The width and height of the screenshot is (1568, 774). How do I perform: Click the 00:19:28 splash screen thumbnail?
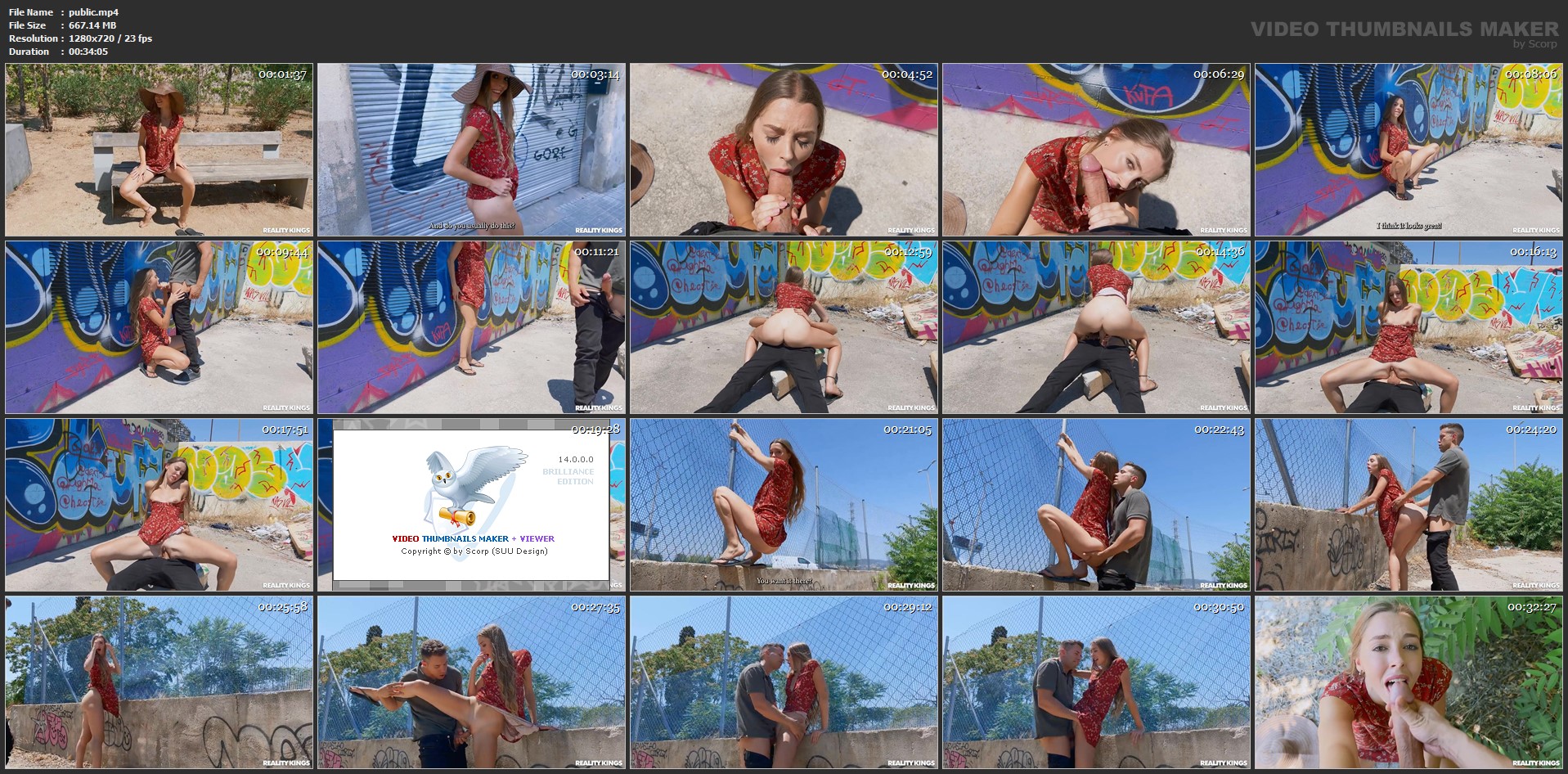471,506
